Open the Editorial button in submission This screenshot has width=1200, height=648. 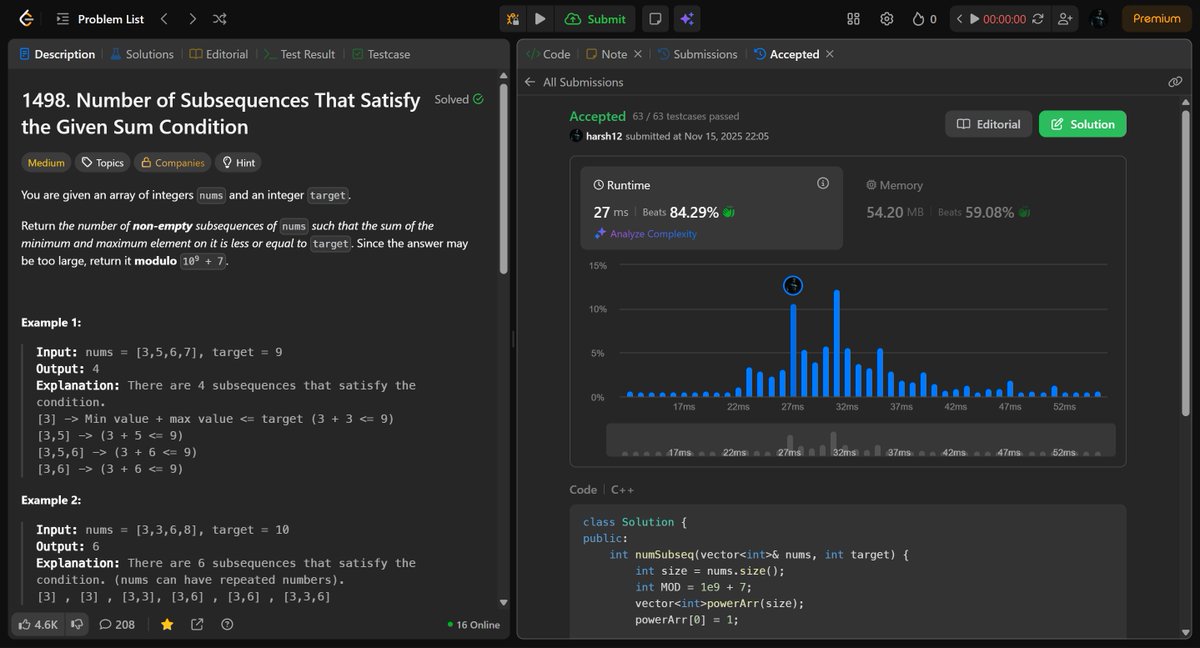coord(988,124)
